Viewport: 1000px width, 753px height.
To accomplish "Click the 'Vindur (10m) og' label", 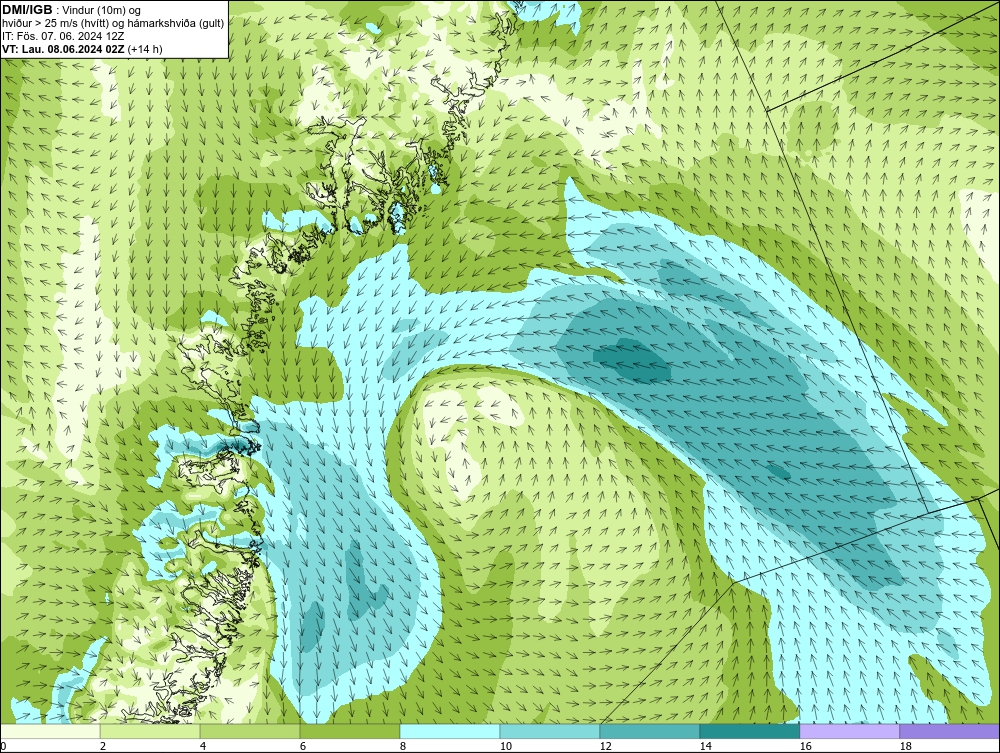I will click(x=102, y=11).
